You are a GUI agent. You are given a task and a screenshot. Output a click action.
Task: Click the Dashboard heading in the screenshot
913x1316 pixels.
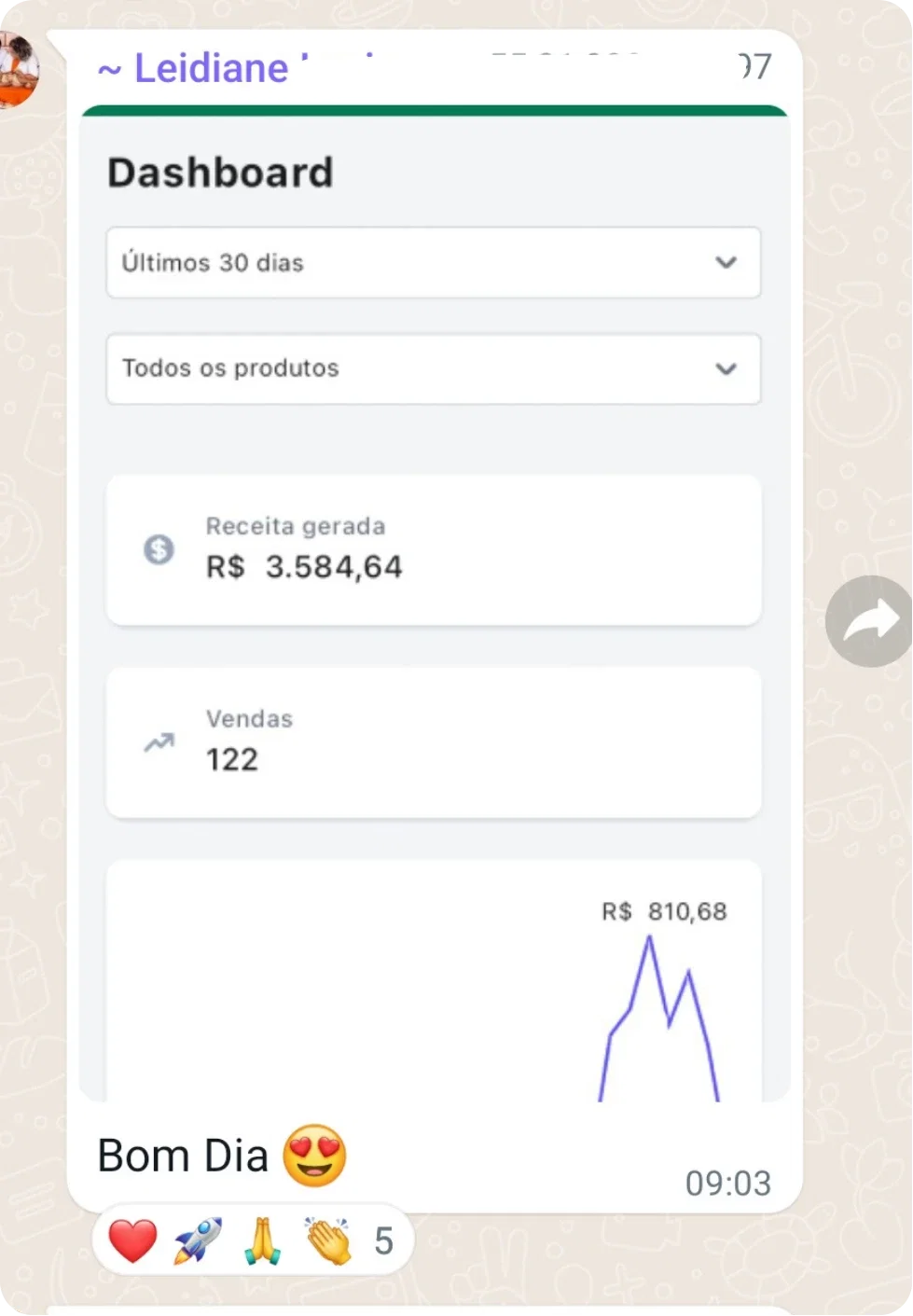[x=220, y=173]
